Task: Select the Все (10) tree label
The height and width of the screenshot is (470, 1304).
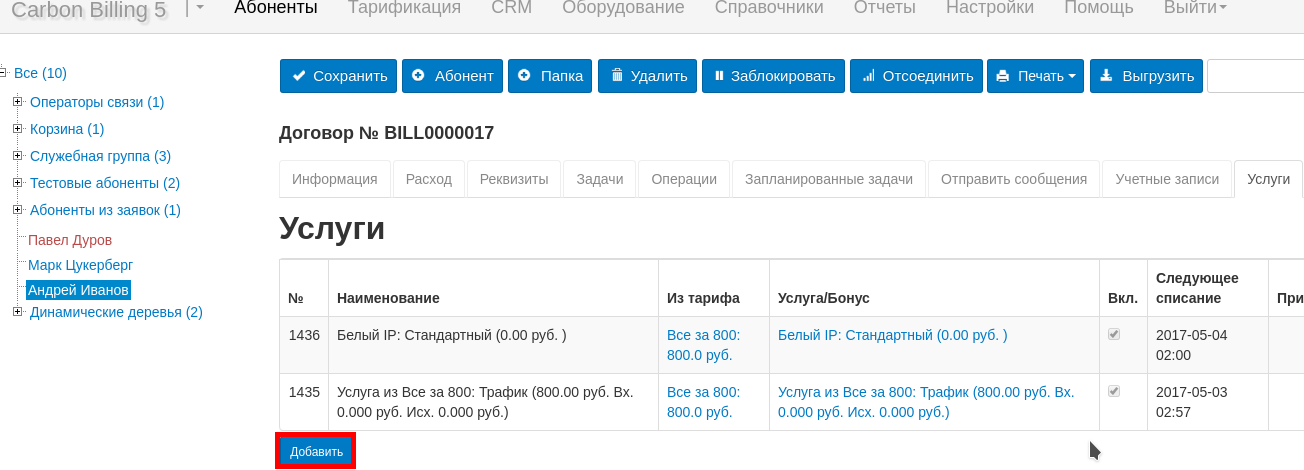Action: pyautogui.click(x=40, y=73)
